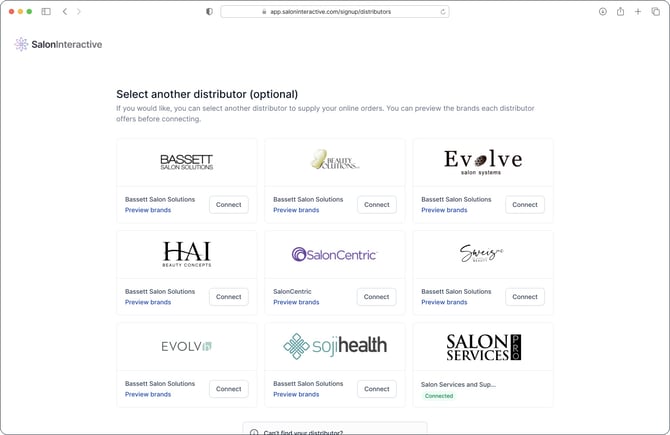
Task: Connect the SalonCentric distributor
Action: tap(376, 297)
